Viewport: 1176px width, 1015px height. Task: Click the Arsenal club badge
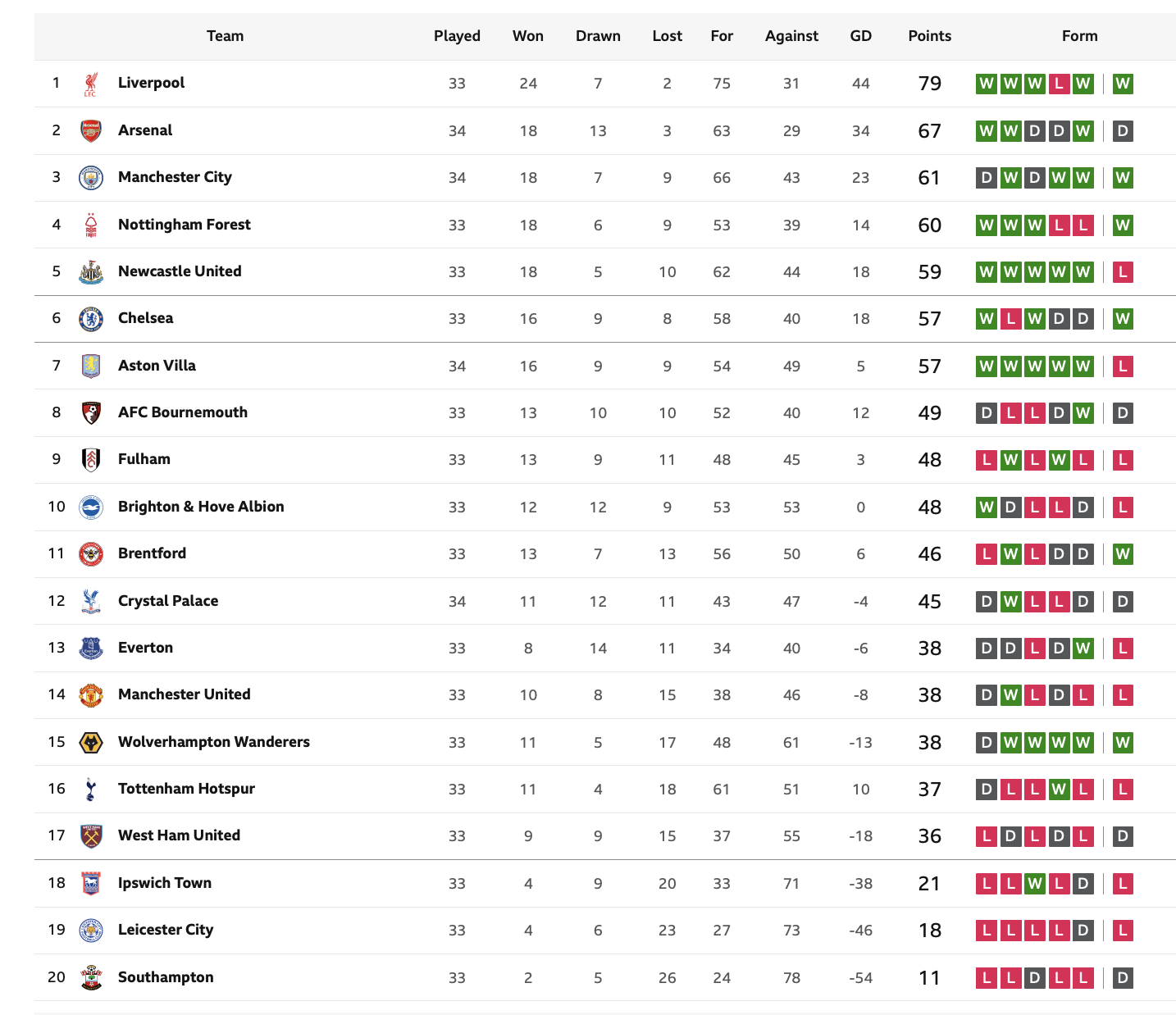click(91, 130)
